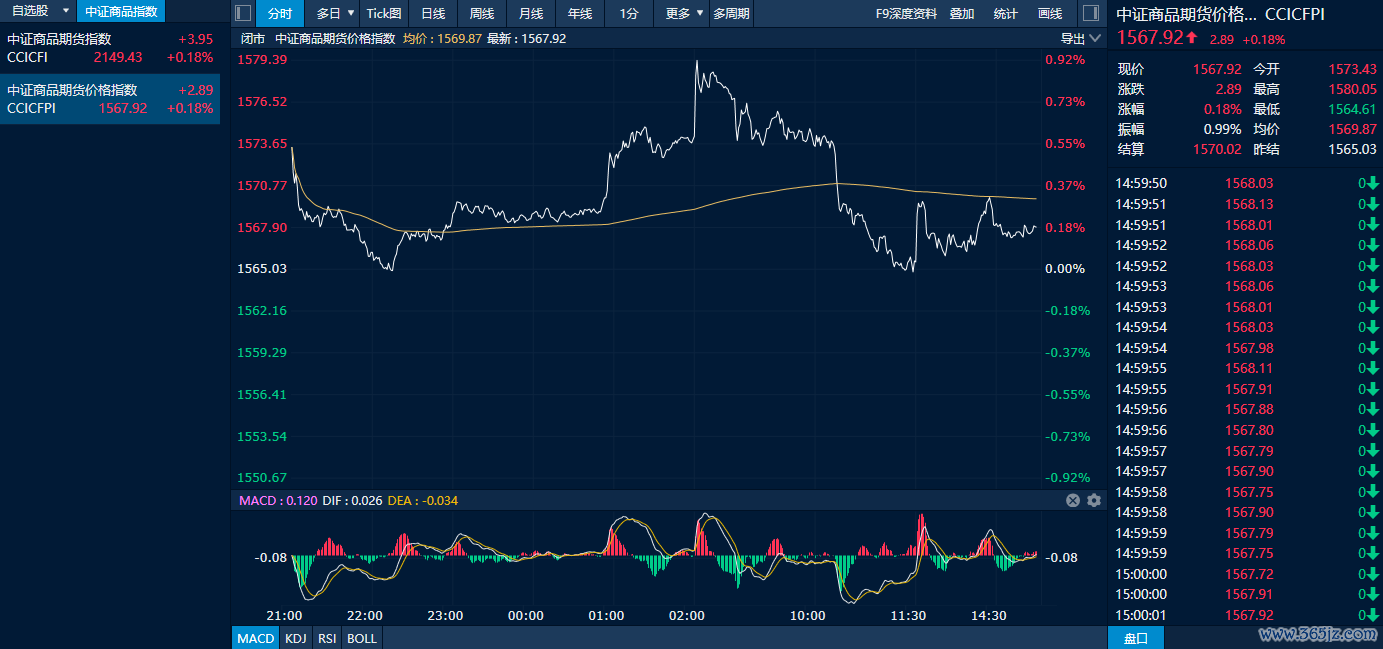This screenshot has width=1383, height=649.
Task: Expand the 自选股 dropdown arrow
Action: coord(66,11)
